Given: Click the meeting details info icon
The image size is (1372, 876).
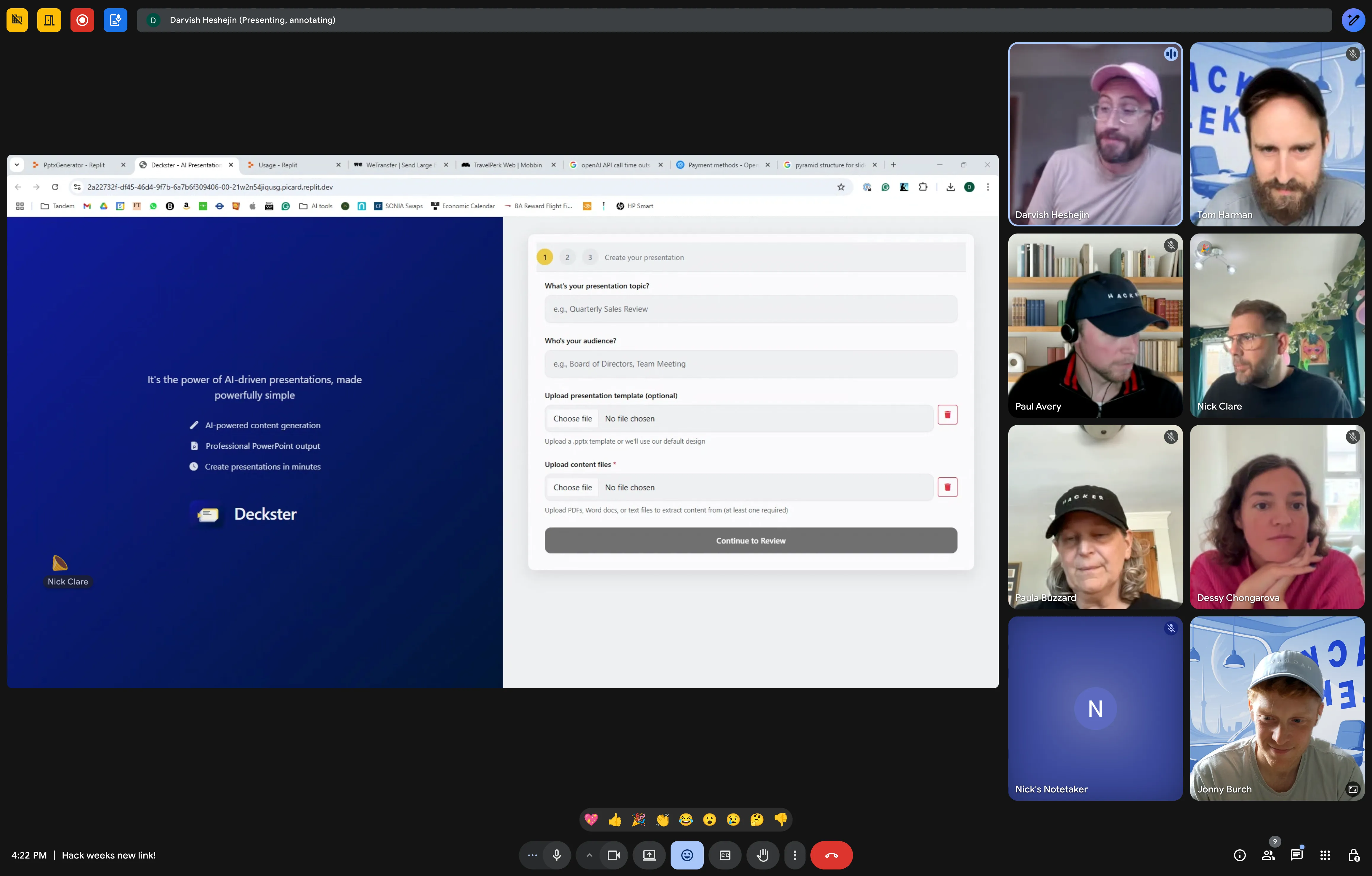Looking at the screenshot, I should (1240, 855).
